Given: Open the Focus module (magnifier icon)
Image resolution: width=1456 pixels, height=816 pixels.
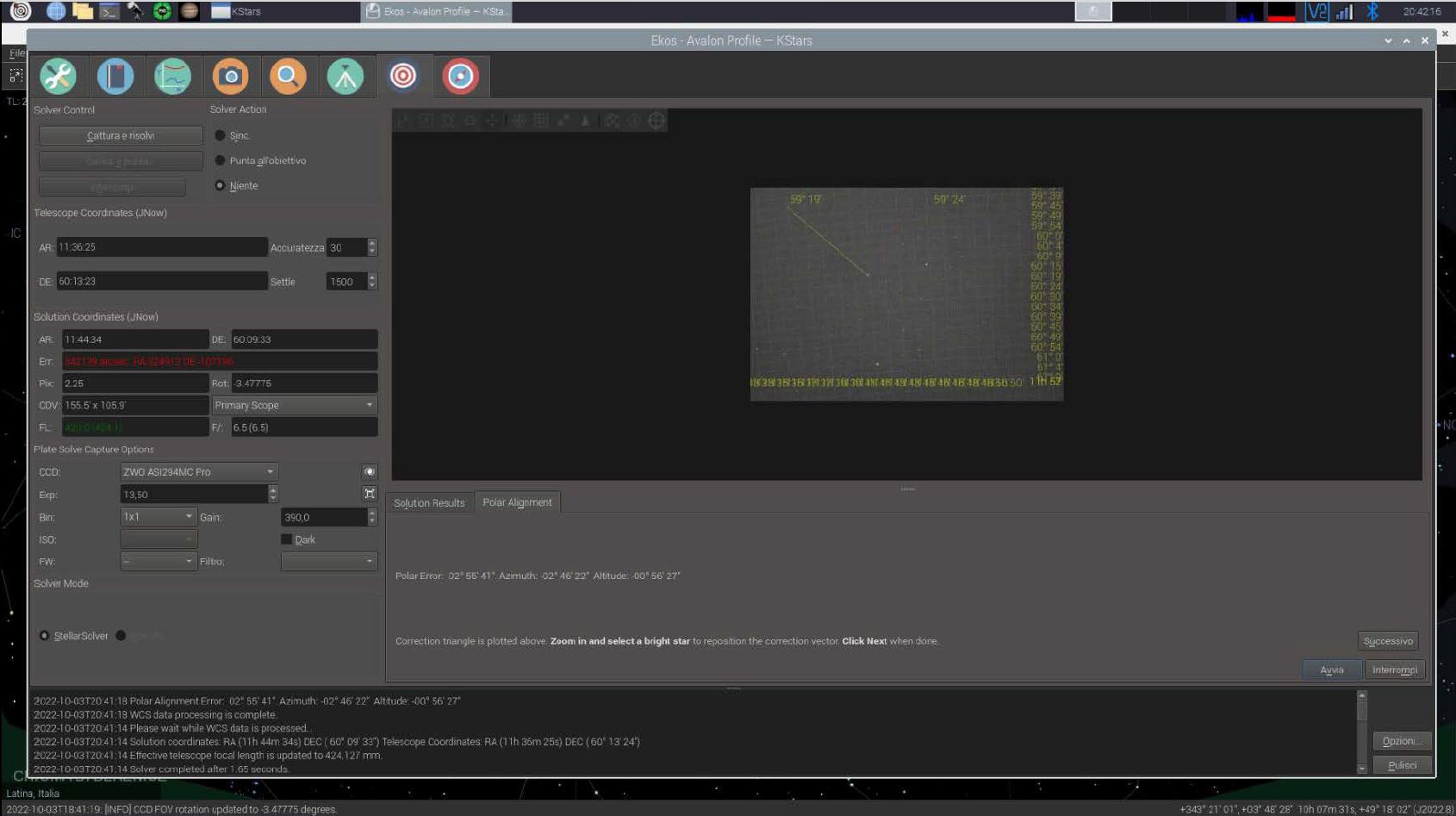Looking at the screenshot, I should (288, 77).
